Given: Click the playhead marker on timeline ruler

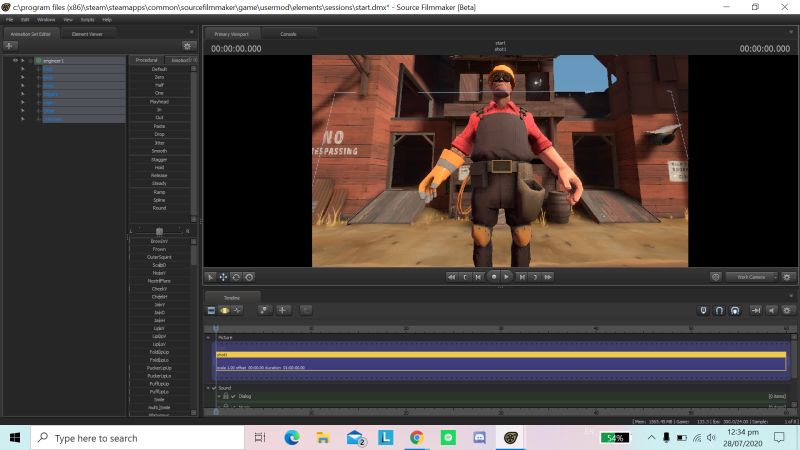Looking at the screenshot, I should click(x=216, y=329).
